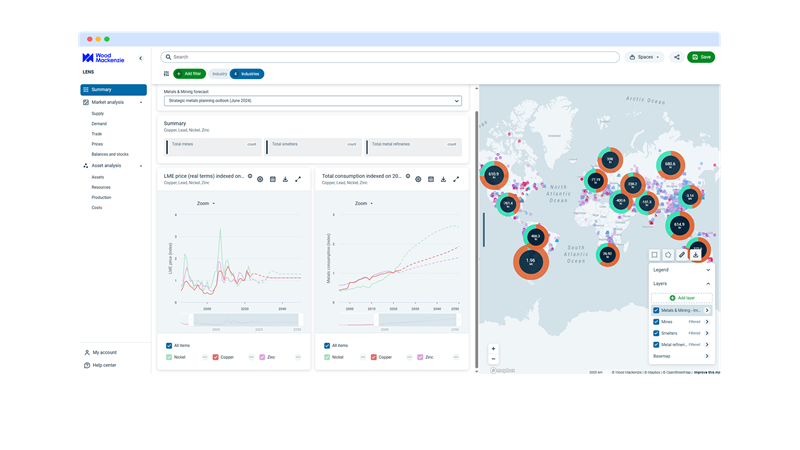Click the map download icon

click(695, 255)
